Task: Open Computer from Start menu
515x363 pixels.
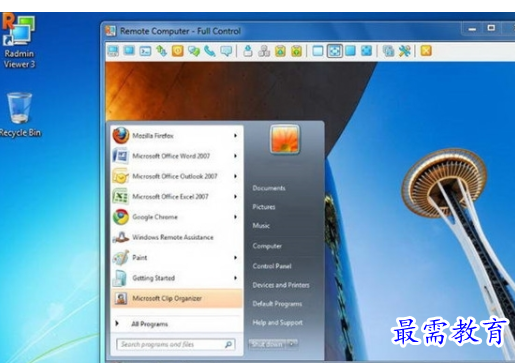Action: [267, 246]
